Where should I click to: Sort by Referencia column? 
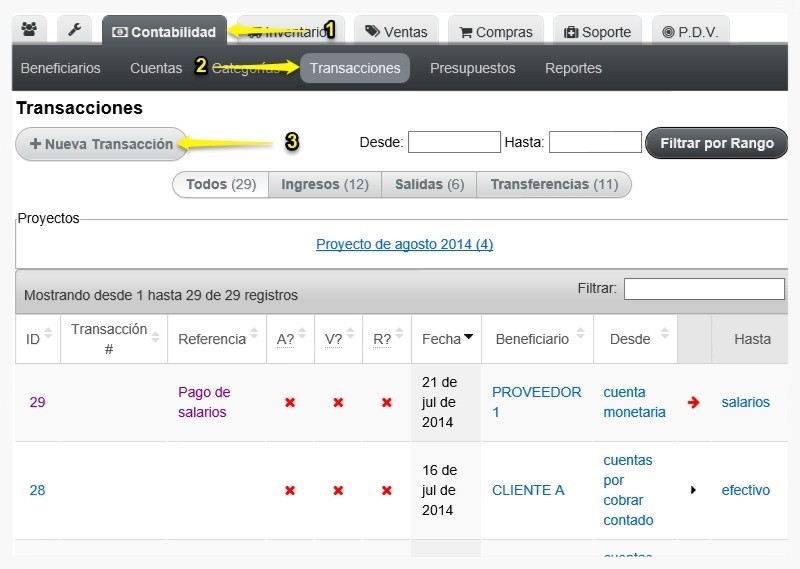click(217, 339)
